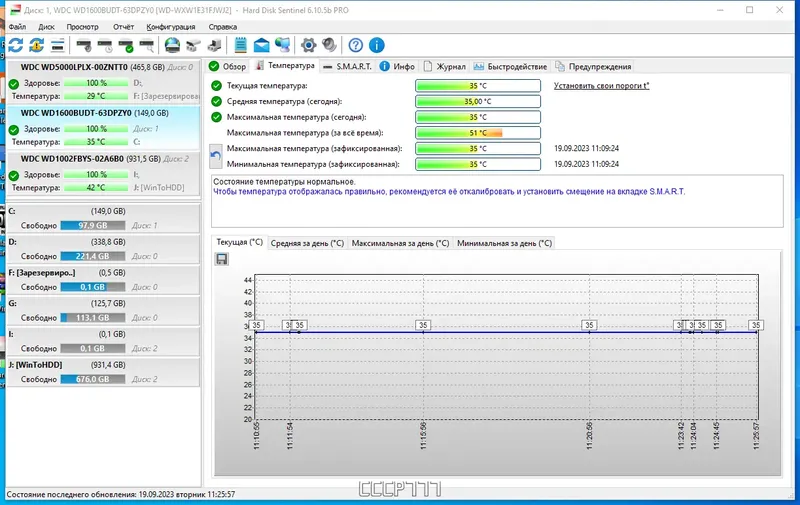Screen dimensions: 800x505
Task: Click the 51 °C all-time maximum temperature bar
Action: pos(478,133)
